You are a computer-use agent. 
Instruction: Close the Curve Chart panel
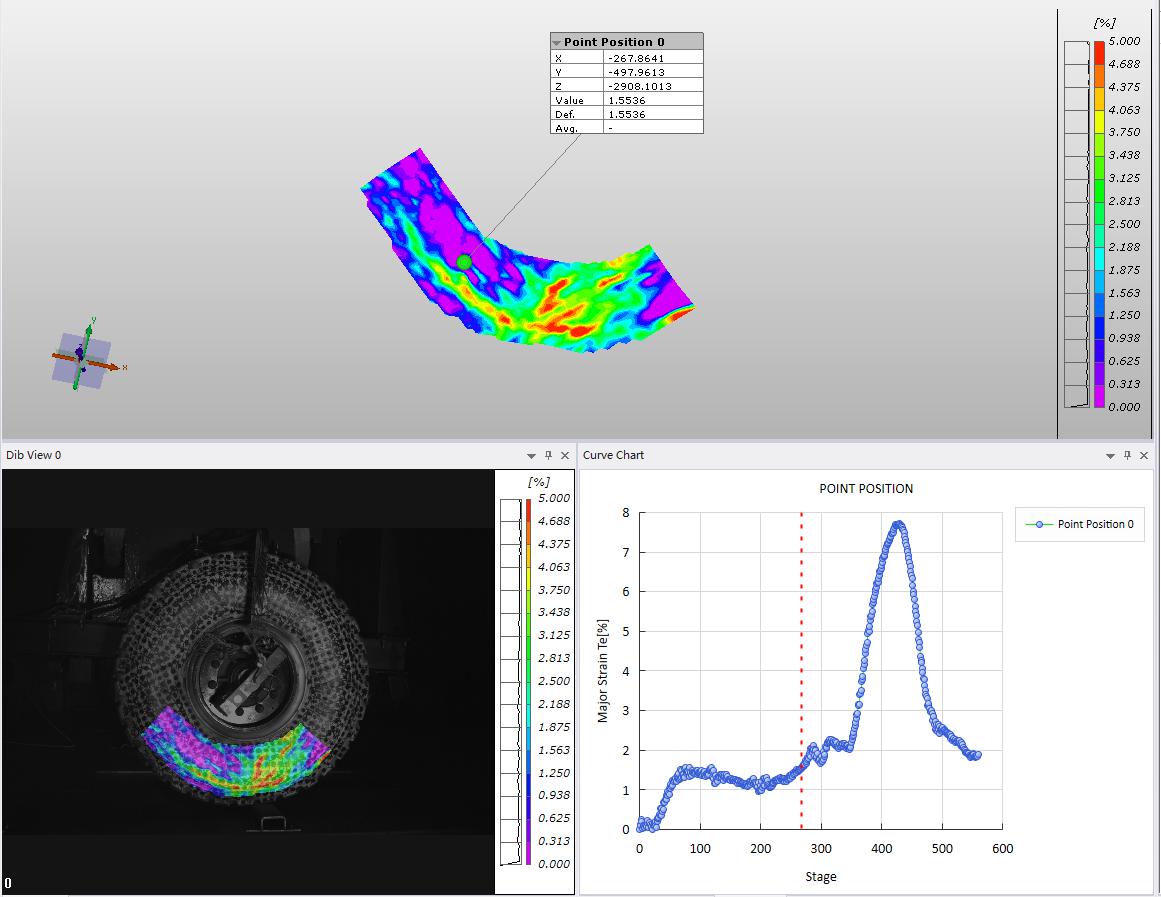click(x=1144, y=455)
